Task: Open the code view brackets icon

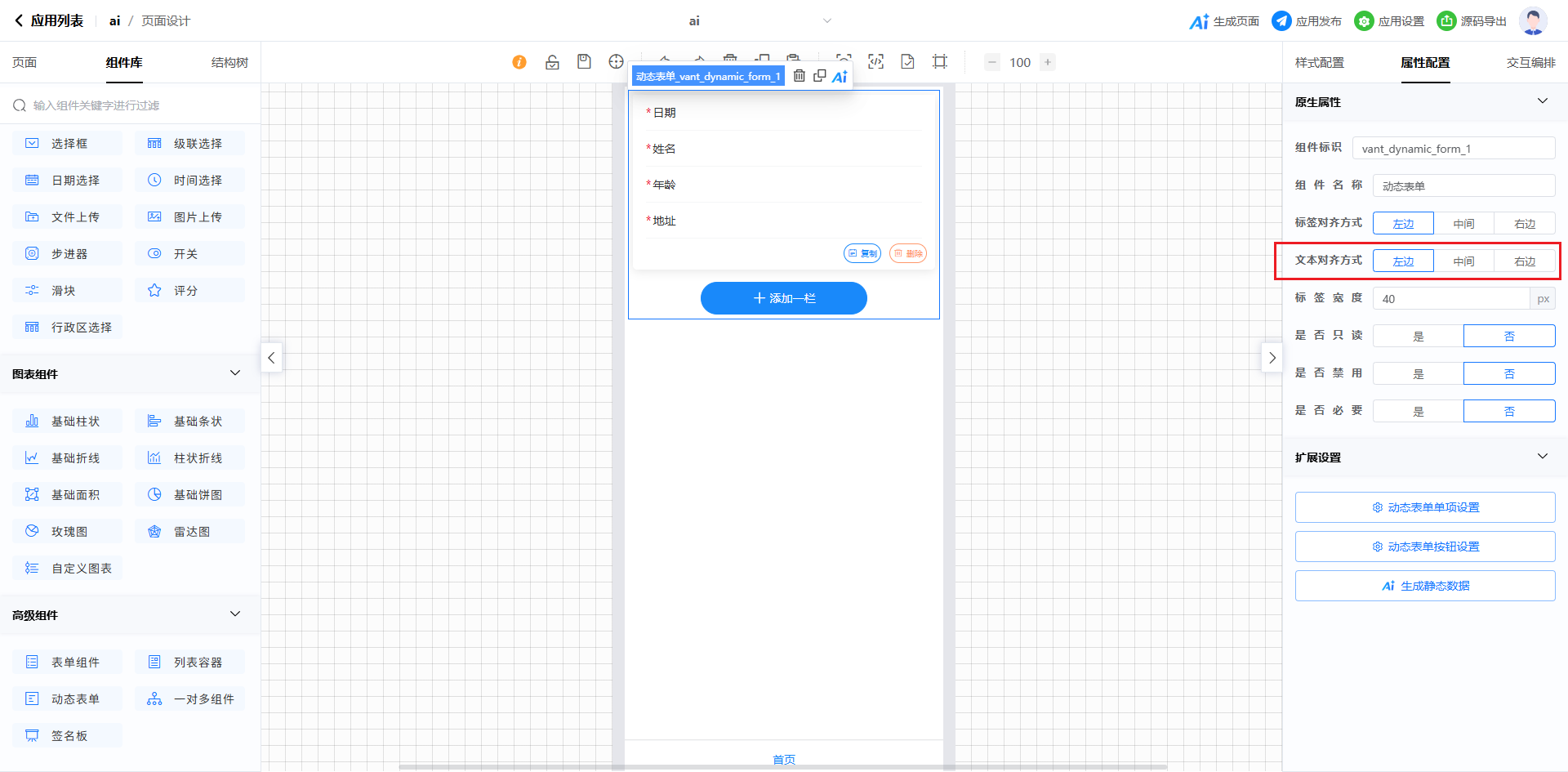Action: (875, 62)
